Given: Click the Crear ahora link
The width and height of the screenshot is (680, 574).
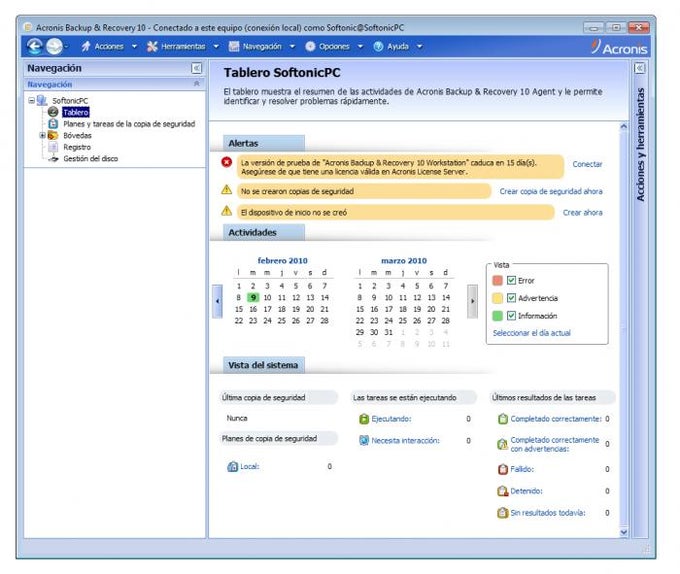Looking at the screenshot, I should [x=582, y=212].
